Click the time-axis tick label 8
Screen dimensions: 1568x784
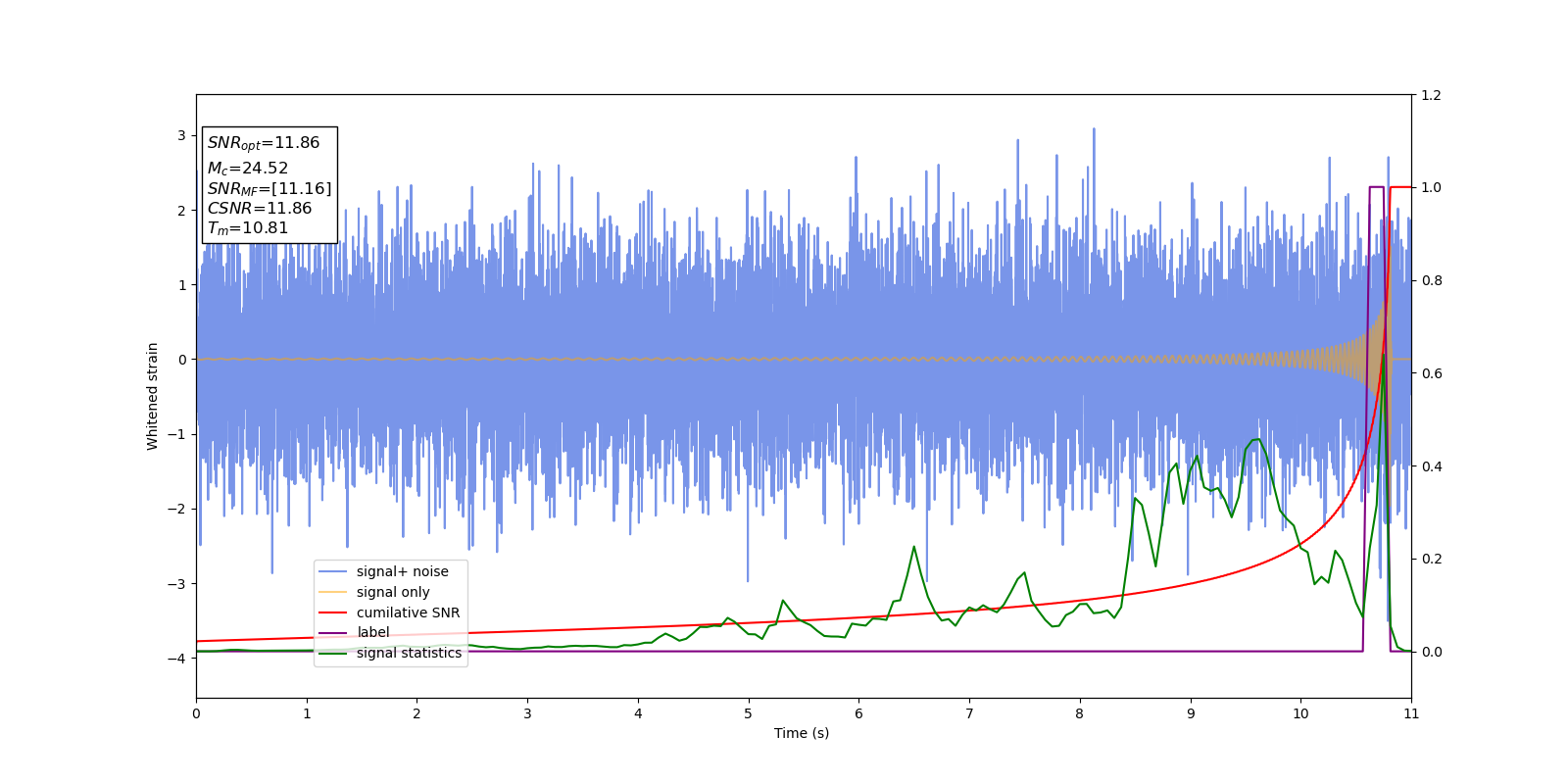[1080, 713]
